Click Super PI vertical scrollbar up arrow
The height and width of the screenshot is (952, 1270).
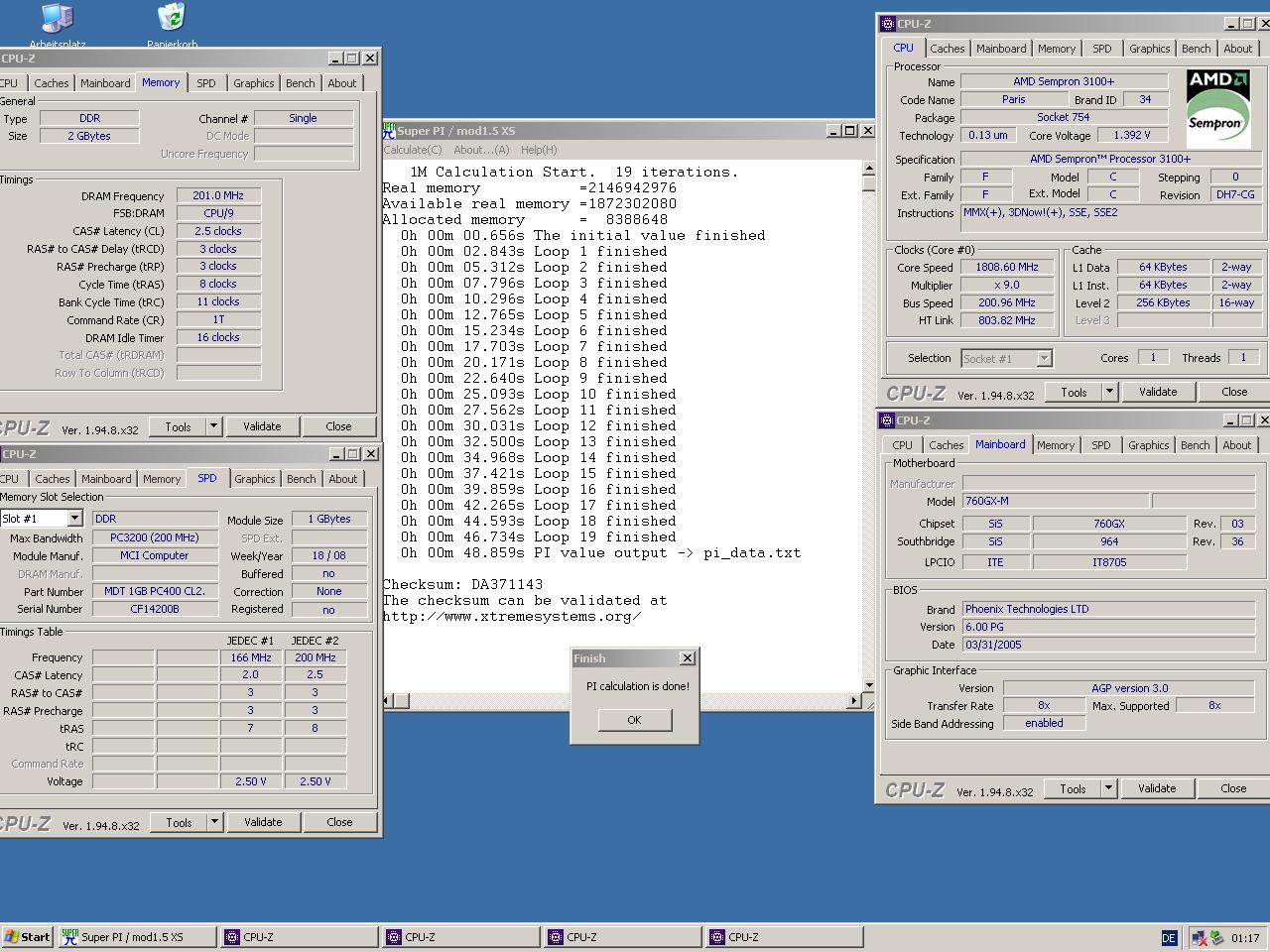868,170
